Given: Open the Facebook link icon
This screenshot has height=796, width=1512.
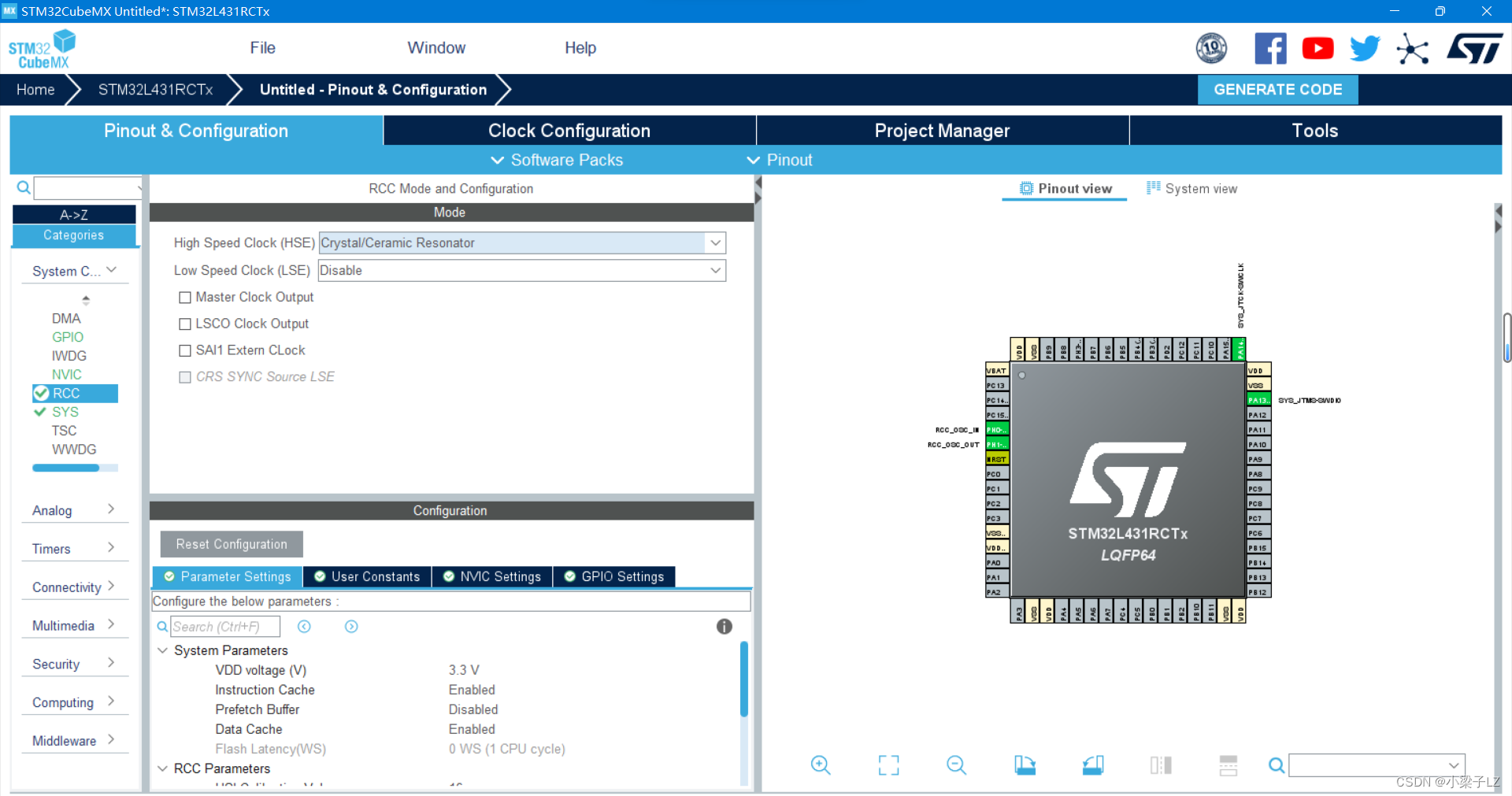Looking at the screenshot, I should click(x=1270, y=49).
